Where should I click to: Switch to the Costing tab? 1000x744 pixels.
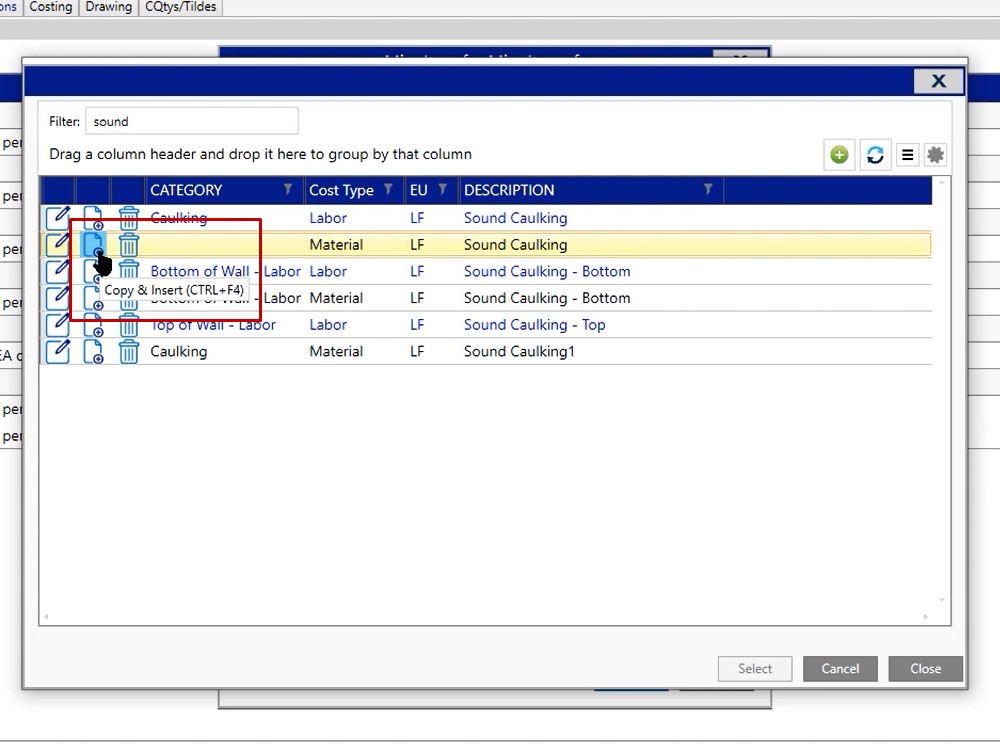pyautogui.click(x=50, y=7)
